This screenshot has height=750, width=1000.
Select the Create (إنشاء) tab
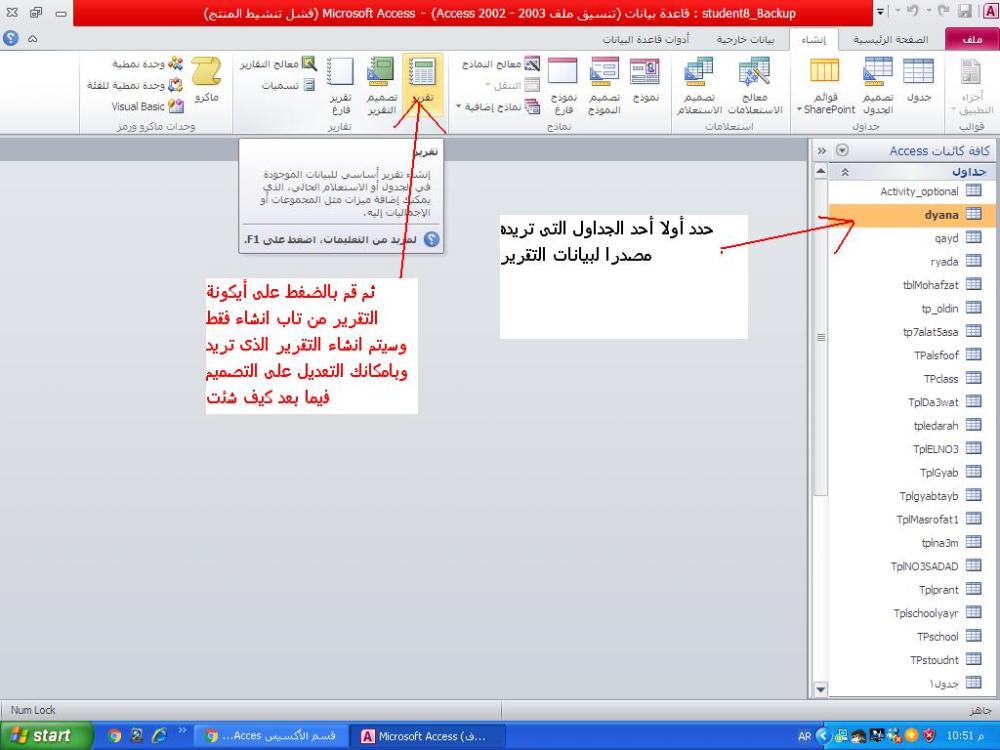pyautogui.click(x=813, y=40)
